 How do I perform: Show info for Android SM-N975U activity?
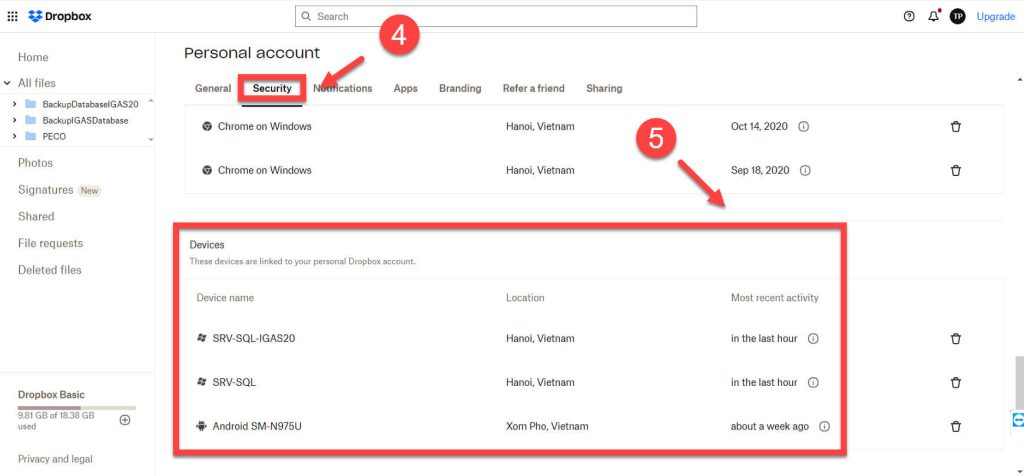[x=825, y=426]
